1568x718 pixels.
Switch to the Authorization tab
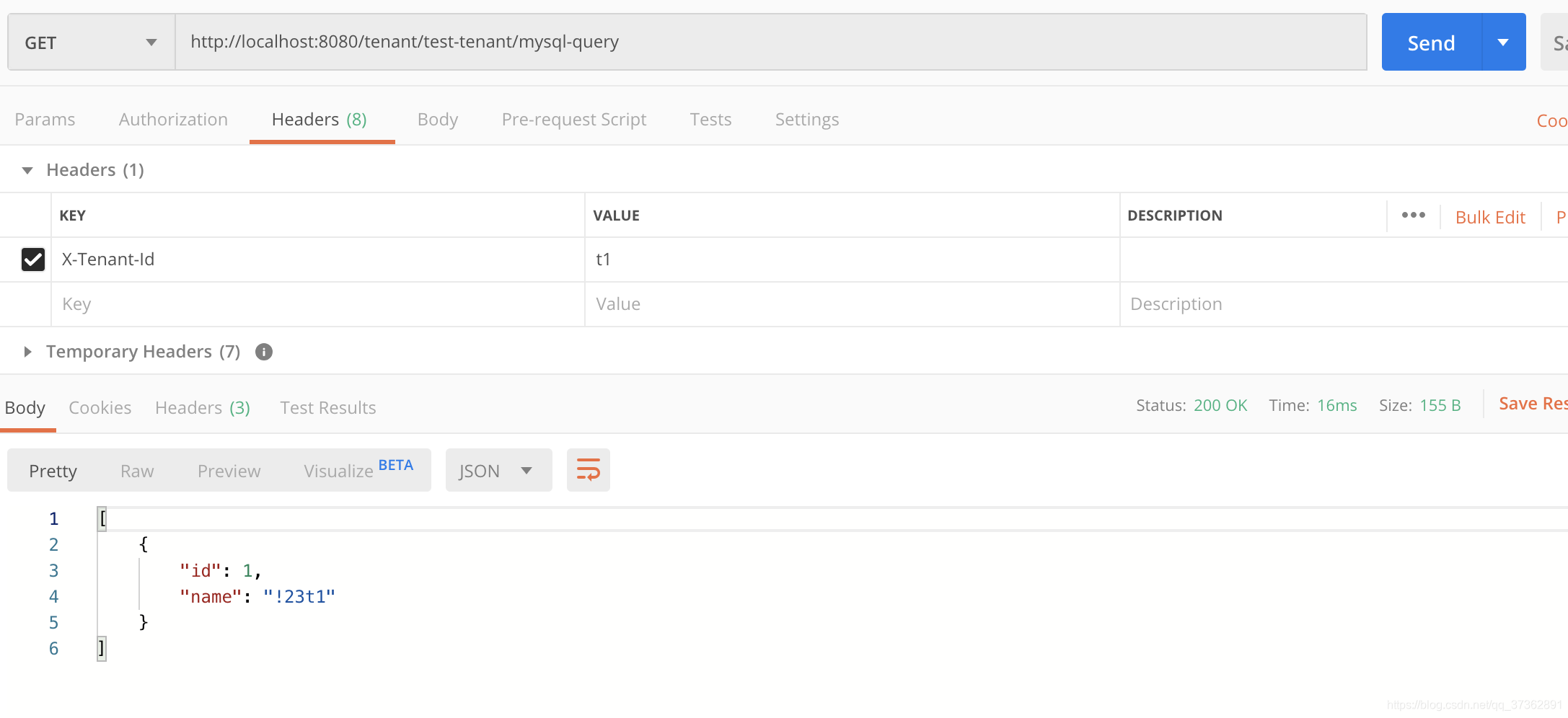(x=173, y=119)
